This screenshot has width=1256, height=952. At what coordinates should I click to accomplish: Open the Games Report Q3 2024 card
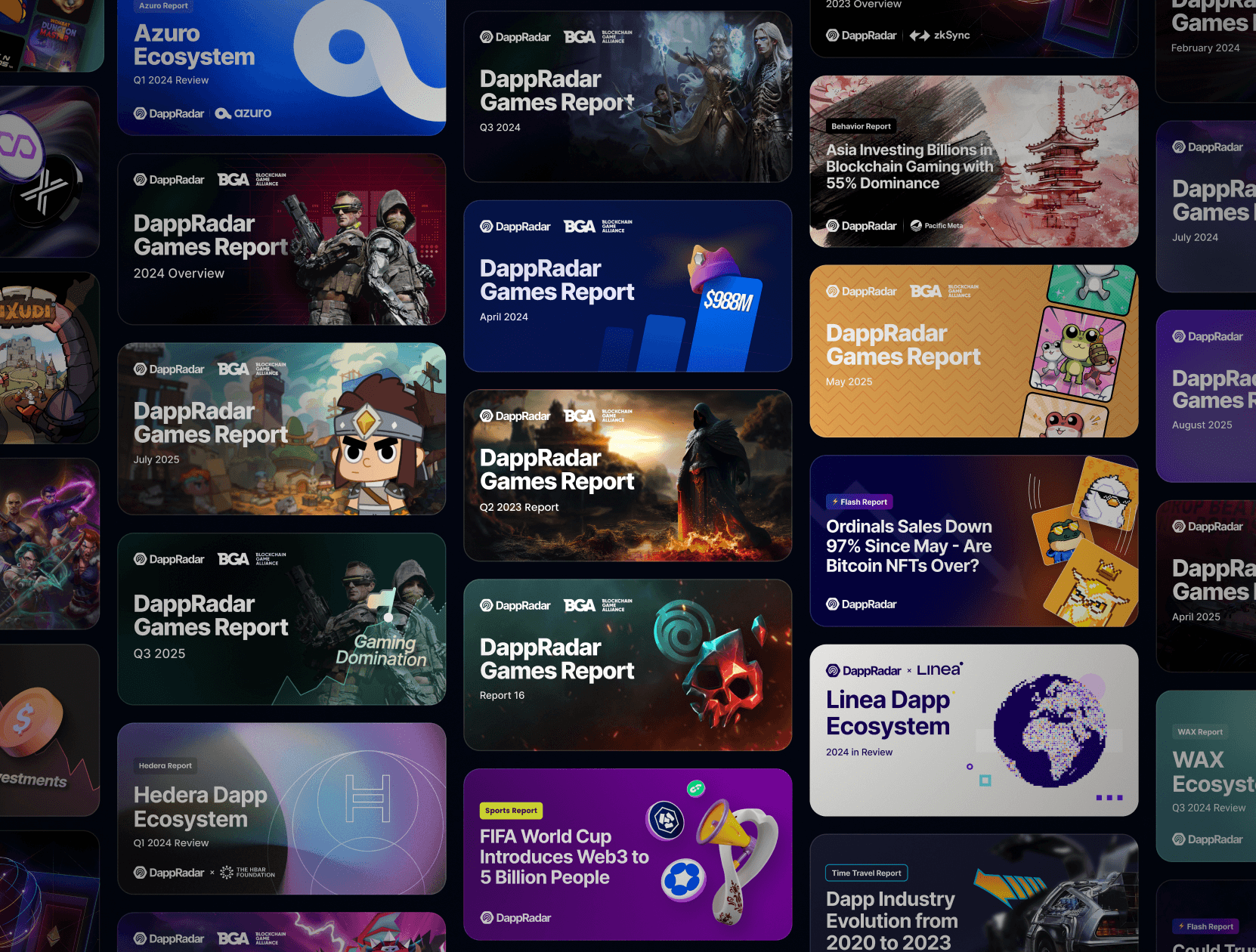627,96
